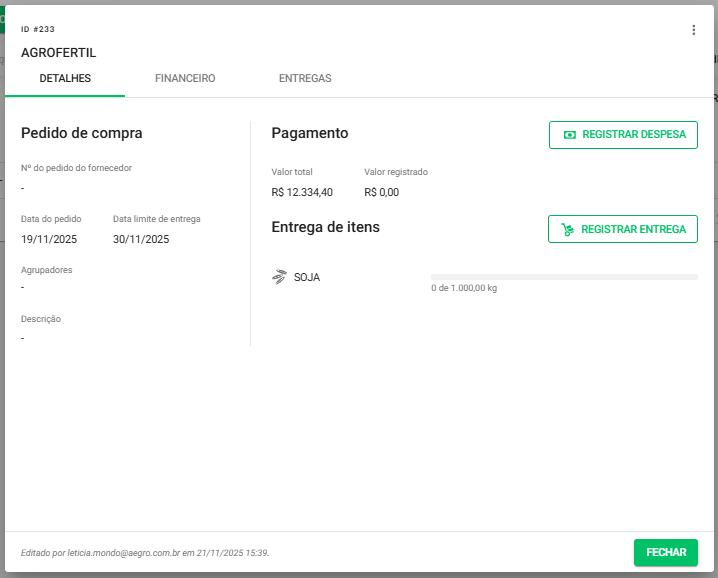Click the delivery deadline 30/11/2025
718x578 pixels.
pyautogui.click(x=141, y=239)
